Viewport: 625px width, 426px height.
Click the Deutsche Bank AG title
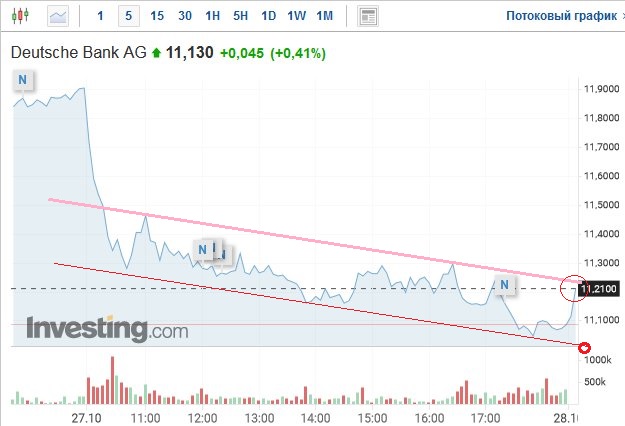click(79, 53)
